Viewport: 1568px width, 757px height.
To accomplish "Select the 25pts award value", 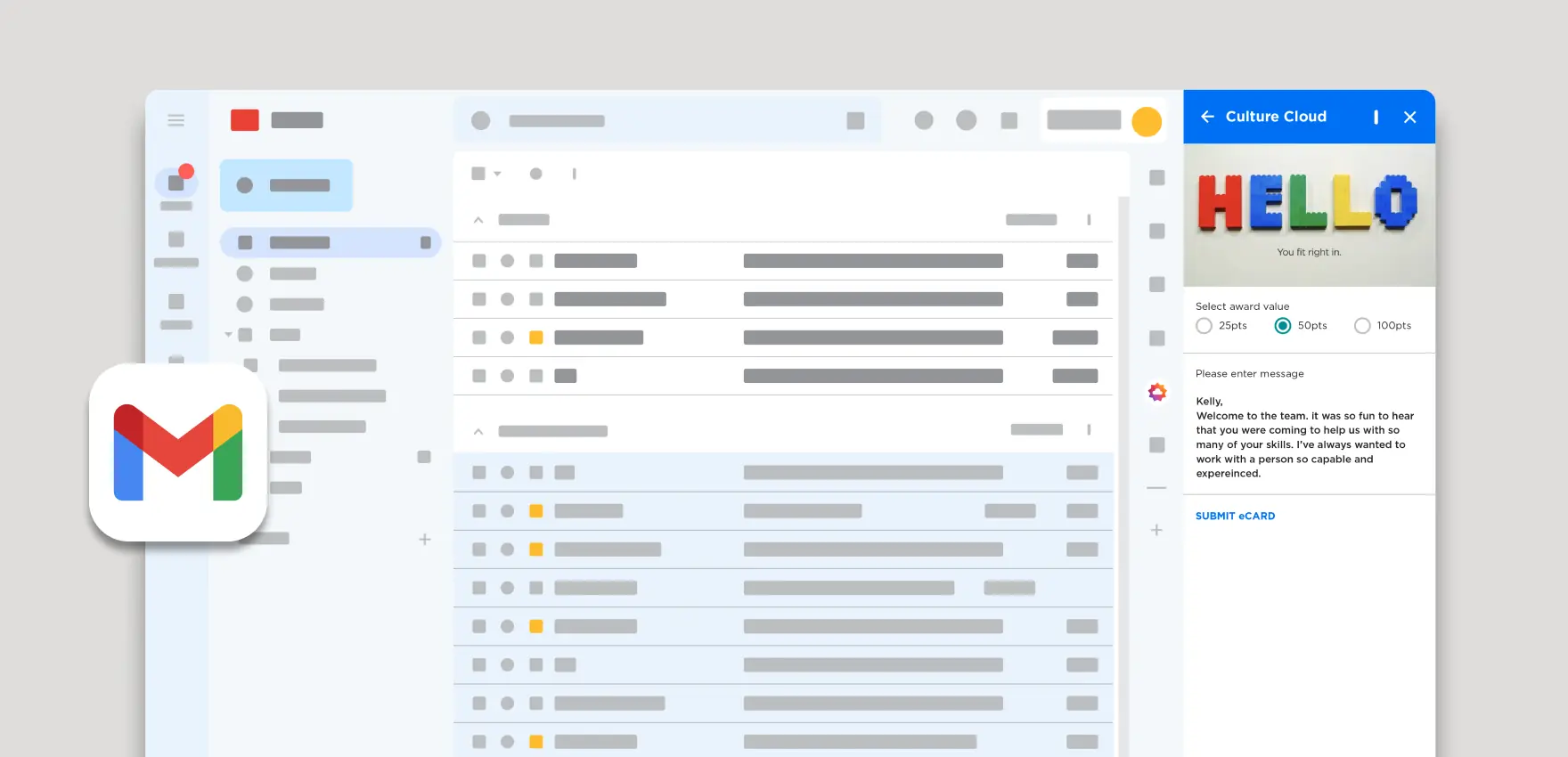I will click(1205, 326).
